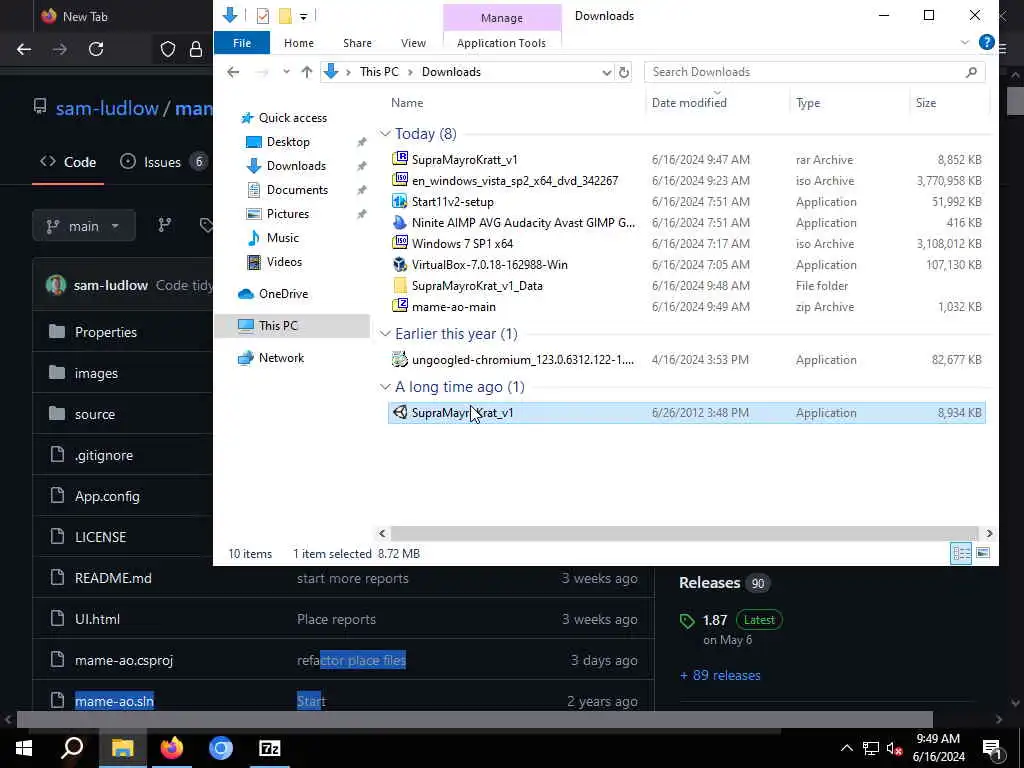Click the search magnifier in Explorer
The height and width of the screenshot is (768, 1024).
(x=971, y=72)
